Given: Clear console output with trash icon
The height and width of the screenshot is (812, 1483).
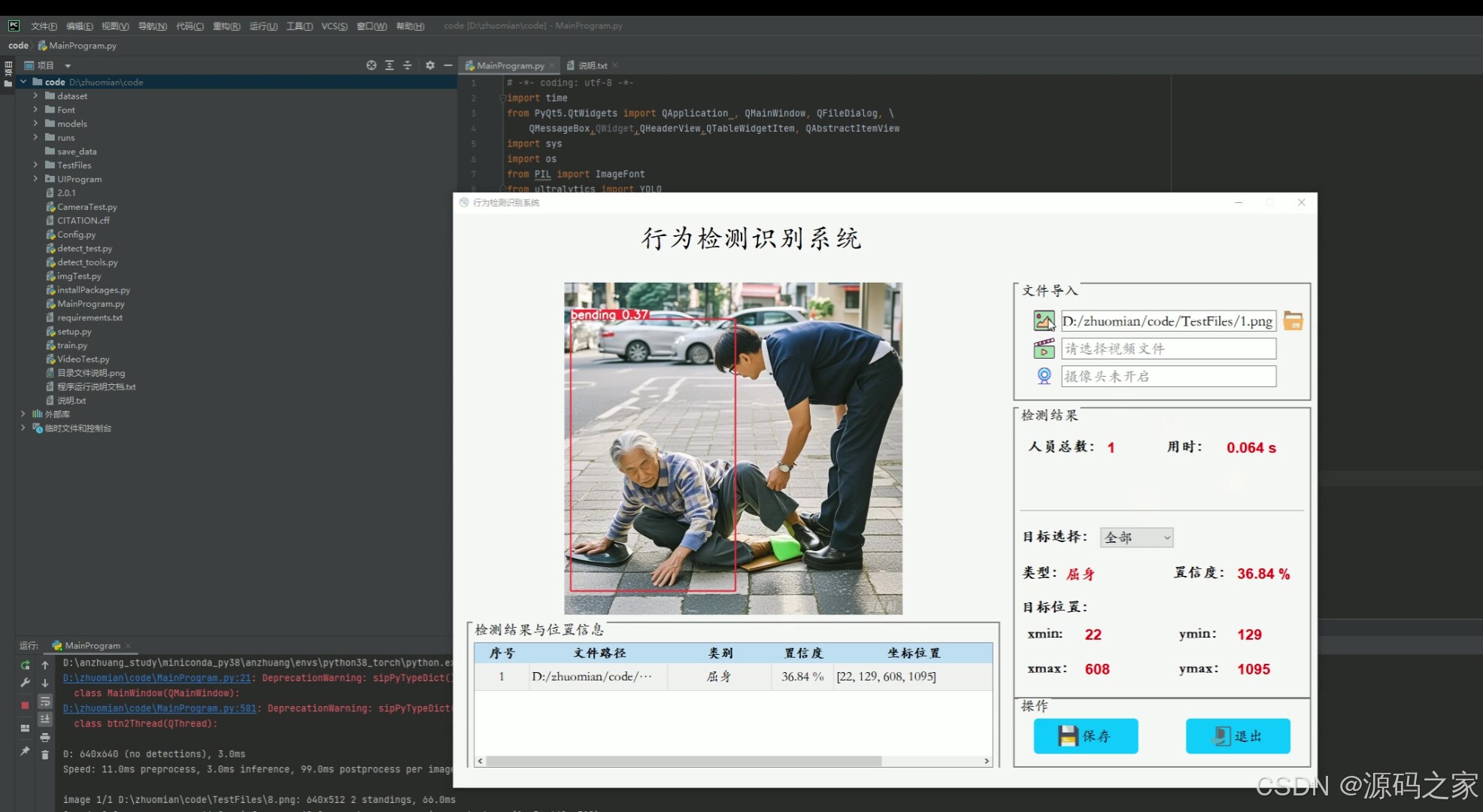Looking at the screenshot, I should point(45,754).
